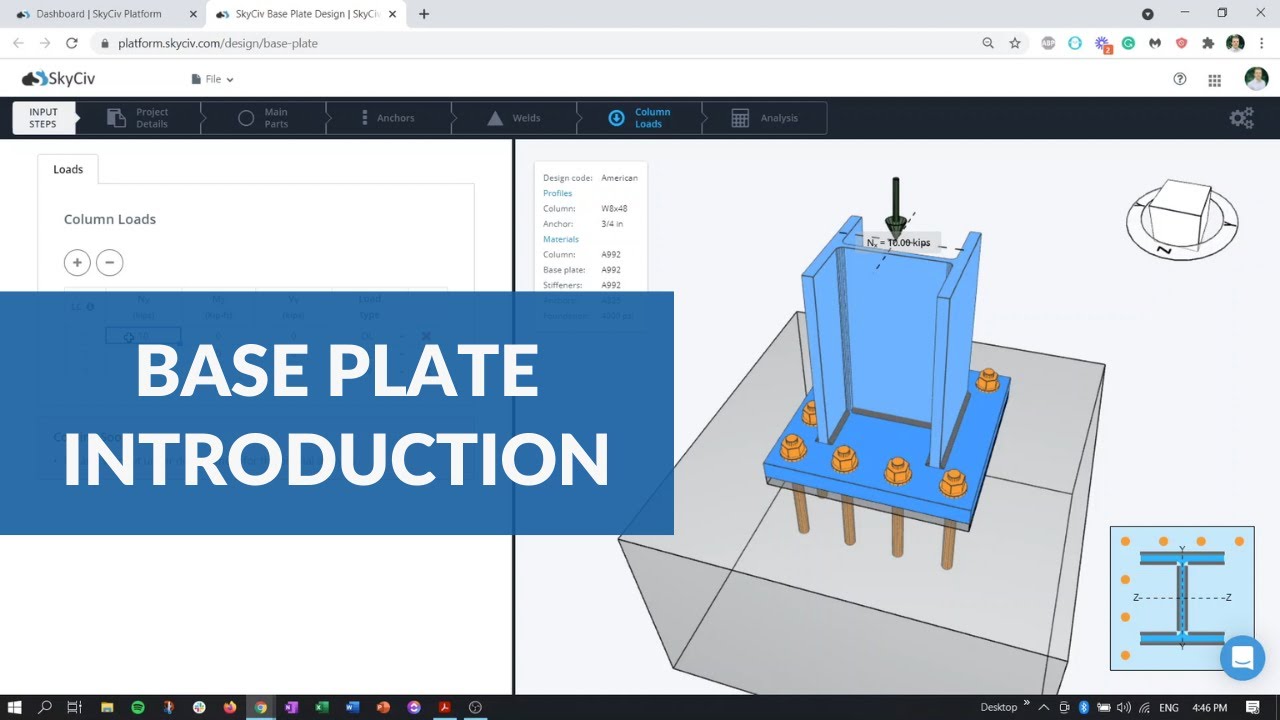Select the Loads tab

click(x=68, y=169)
